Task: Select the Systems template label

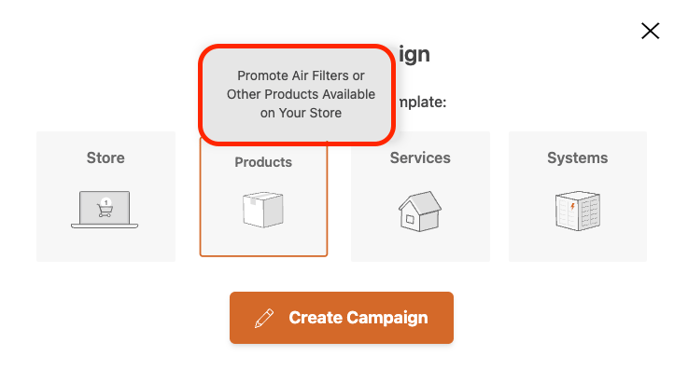Action: pos(577,158)
